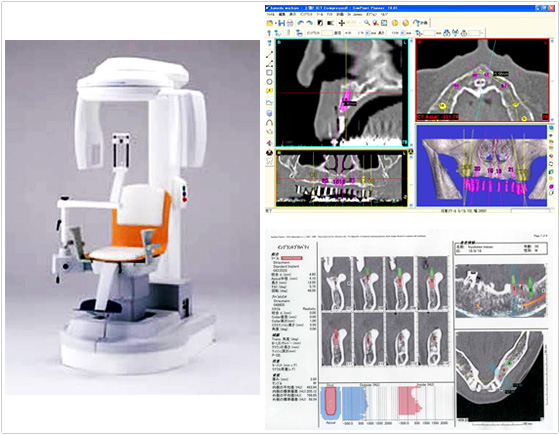
Task: Click the axial CT view pane
Action: point(482,80)
